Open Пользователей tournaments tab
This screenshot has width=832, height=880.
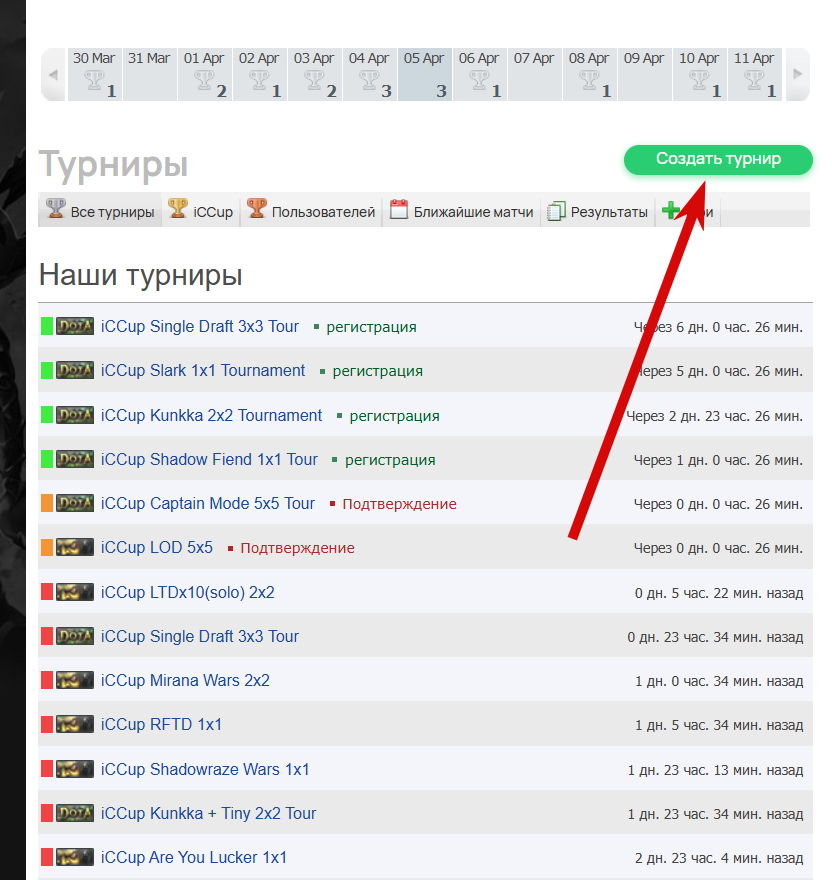pyautogui.click(x=311, y=210)
